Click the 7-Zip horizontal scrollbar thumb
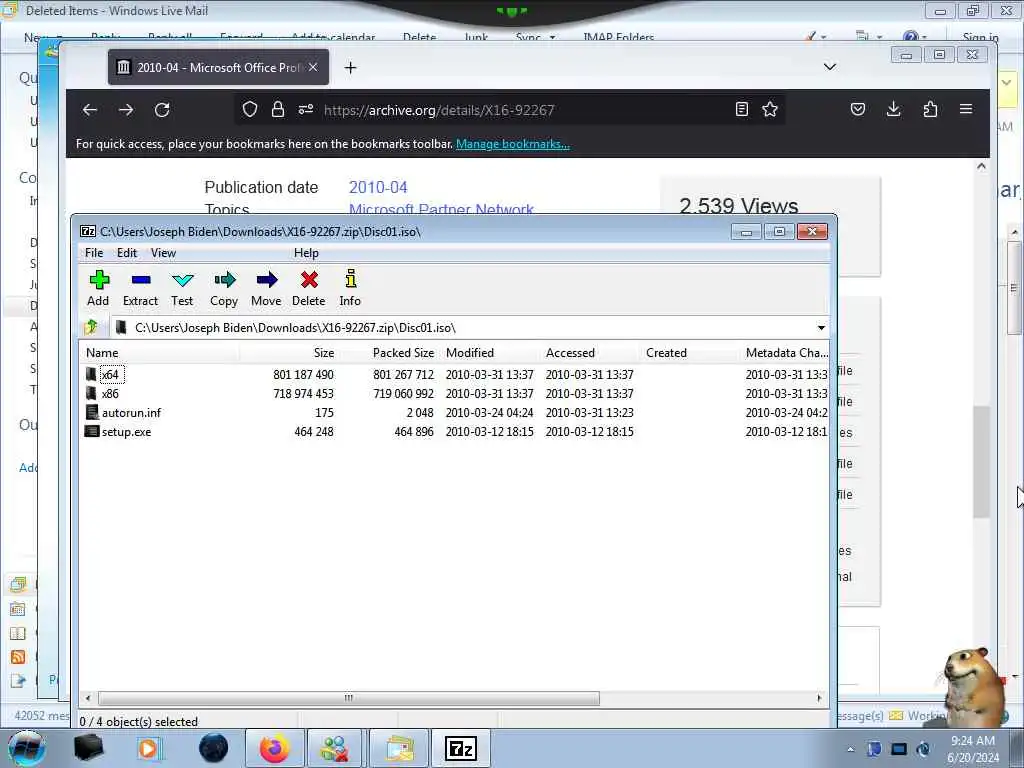1024x768 pixels. tap(349, 698)
